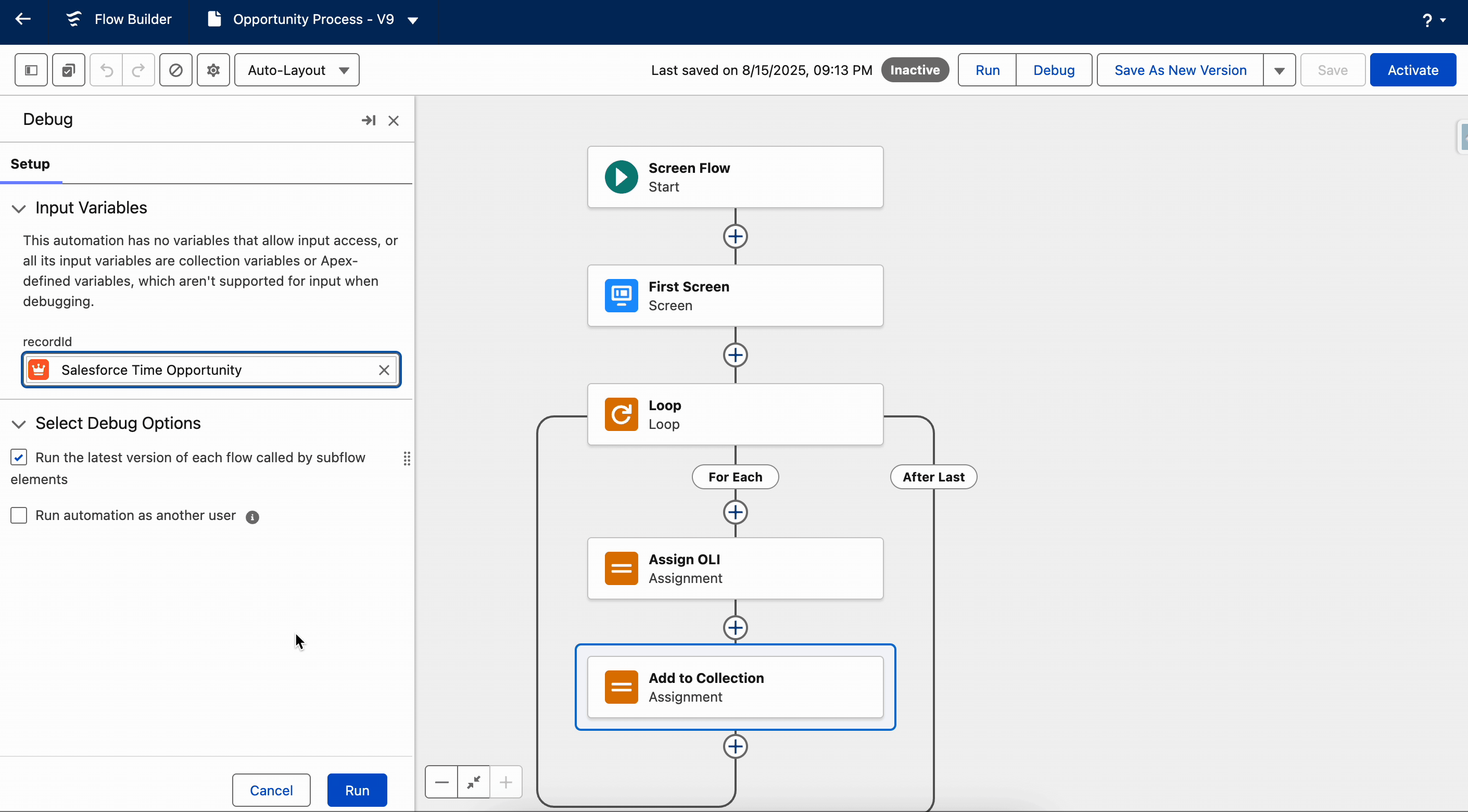Toggle the left toolbox panel icon
1468x812 pixels.
[31, 70]
